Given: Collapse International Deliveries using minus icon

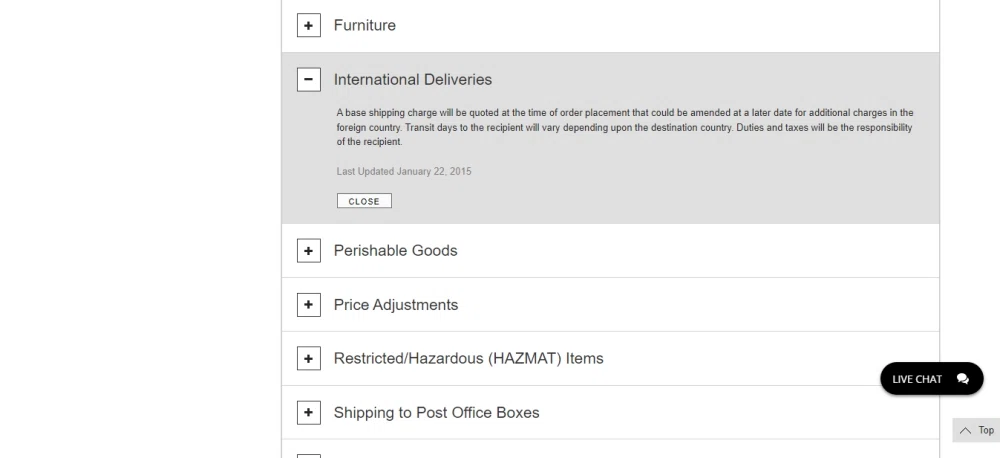Looking at the screenshot, I should point(309,80).
